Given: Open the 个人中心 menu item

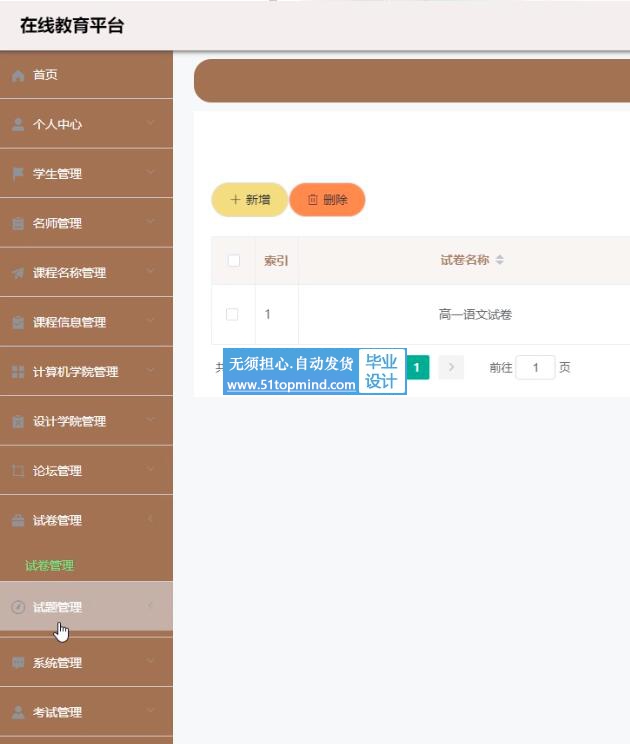Looking at the screenshot, I should pyautogui.click(x=86, y=124).
